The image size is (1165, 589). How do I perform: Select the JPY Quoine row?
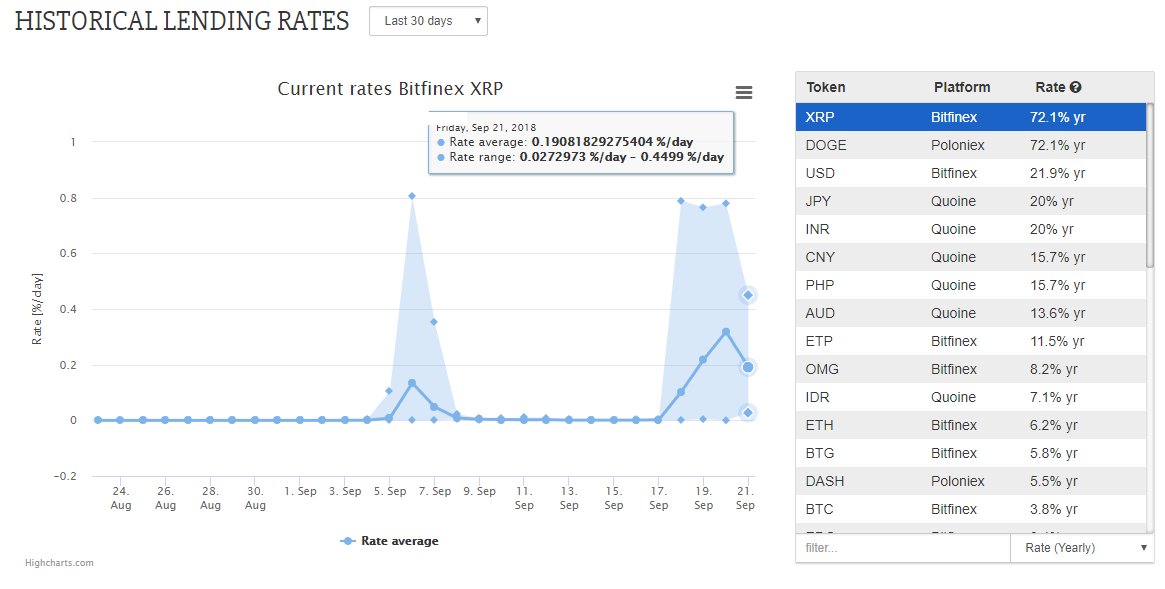pos(971,201)
